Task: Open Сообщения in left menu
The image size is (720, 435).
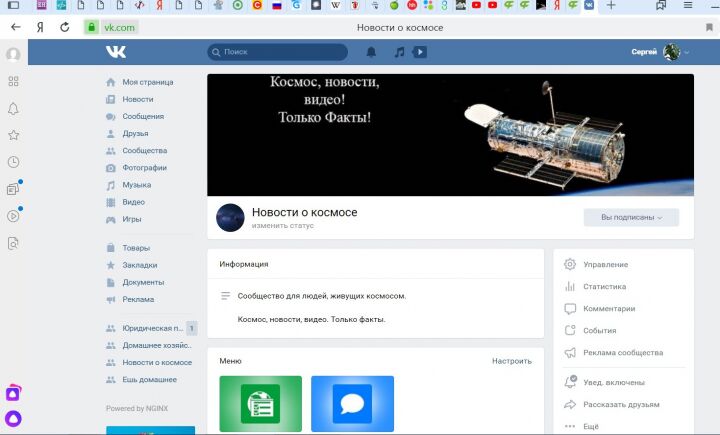Action: (143, 116)
